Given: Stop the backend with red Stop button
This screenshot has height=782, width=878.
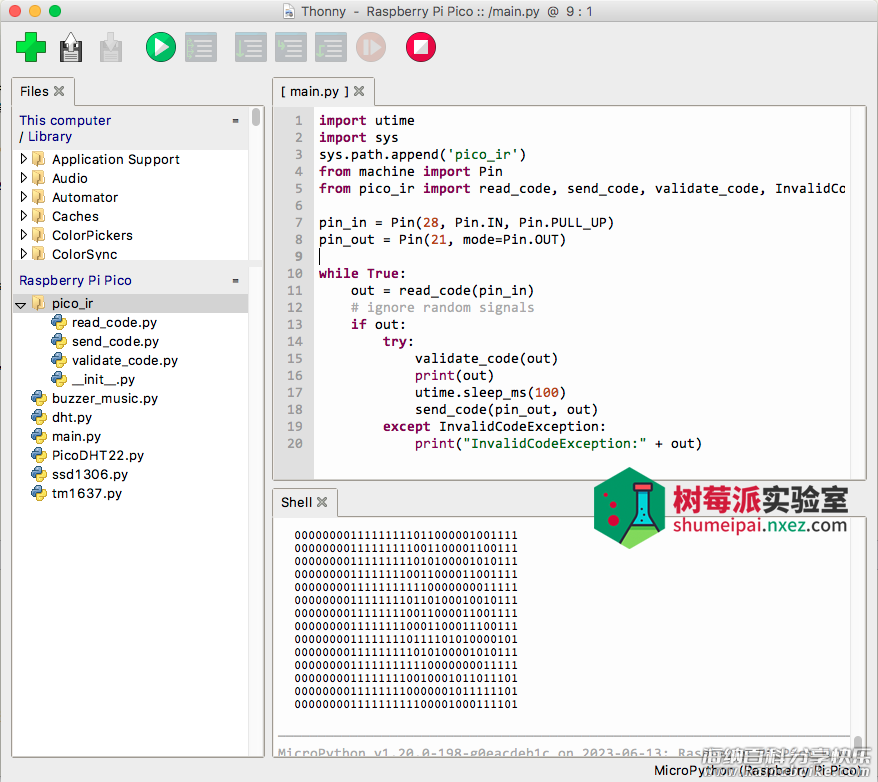Looking at the screenshot, I should coord(421,47).
